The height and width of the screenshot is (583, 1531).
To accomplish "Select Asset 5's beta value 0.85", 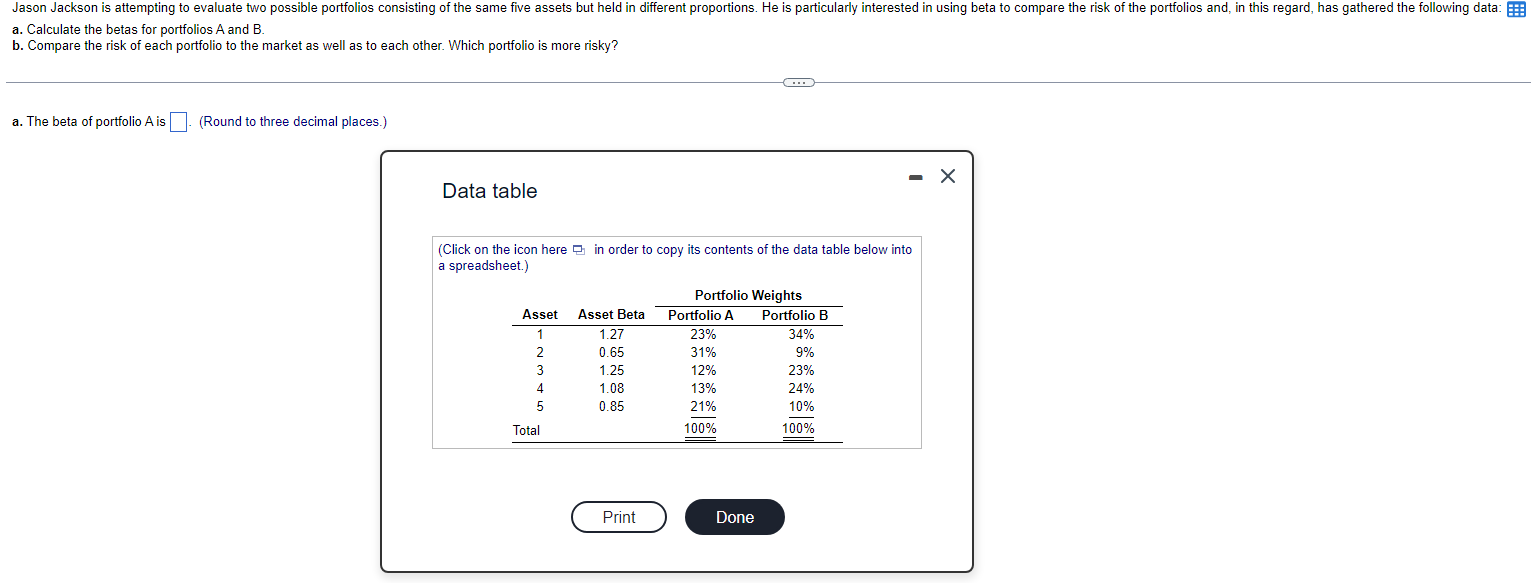I will coord(611,406).
